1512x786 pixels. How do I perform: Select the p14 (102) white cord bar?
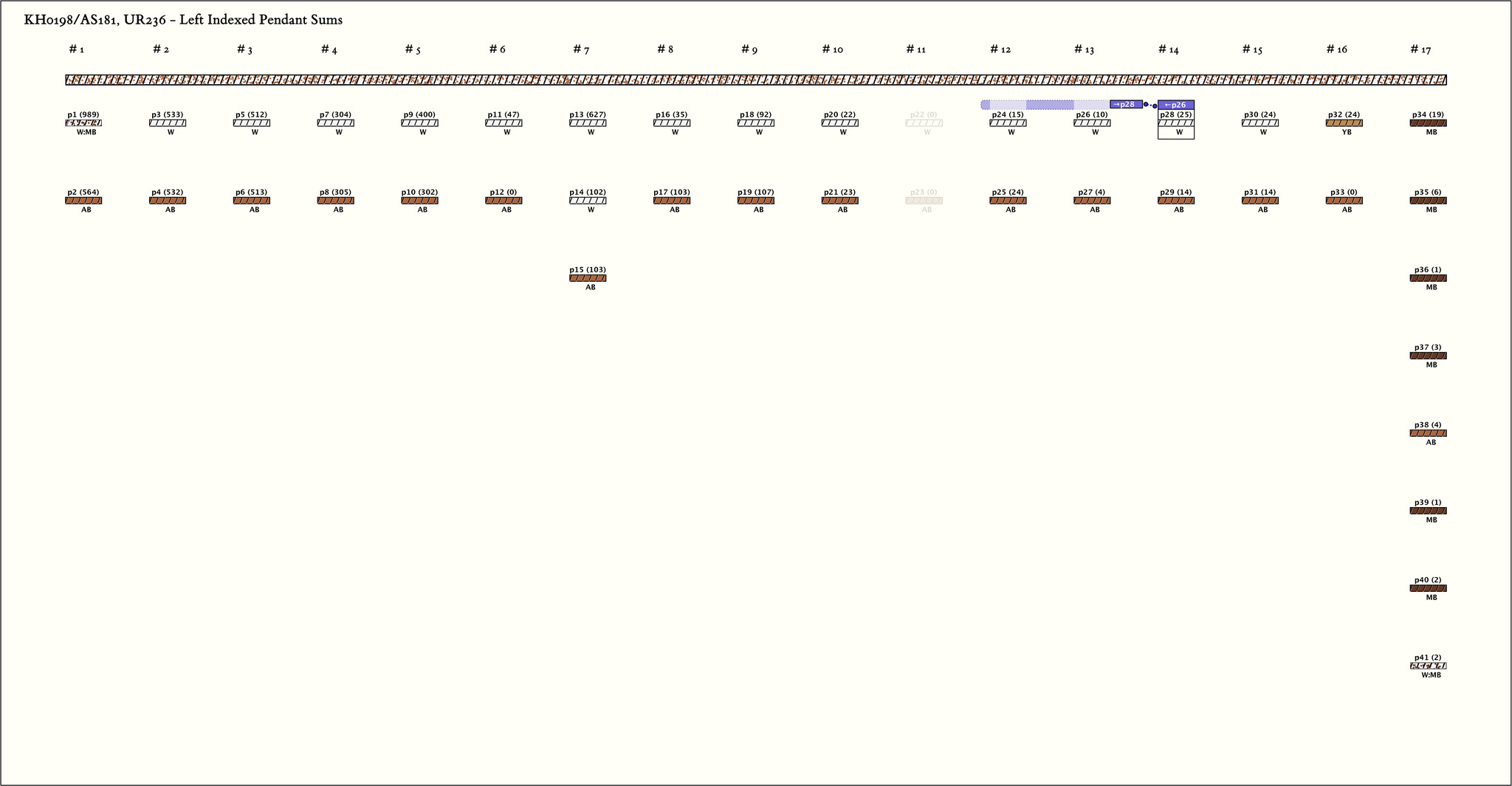pos(588,201)
